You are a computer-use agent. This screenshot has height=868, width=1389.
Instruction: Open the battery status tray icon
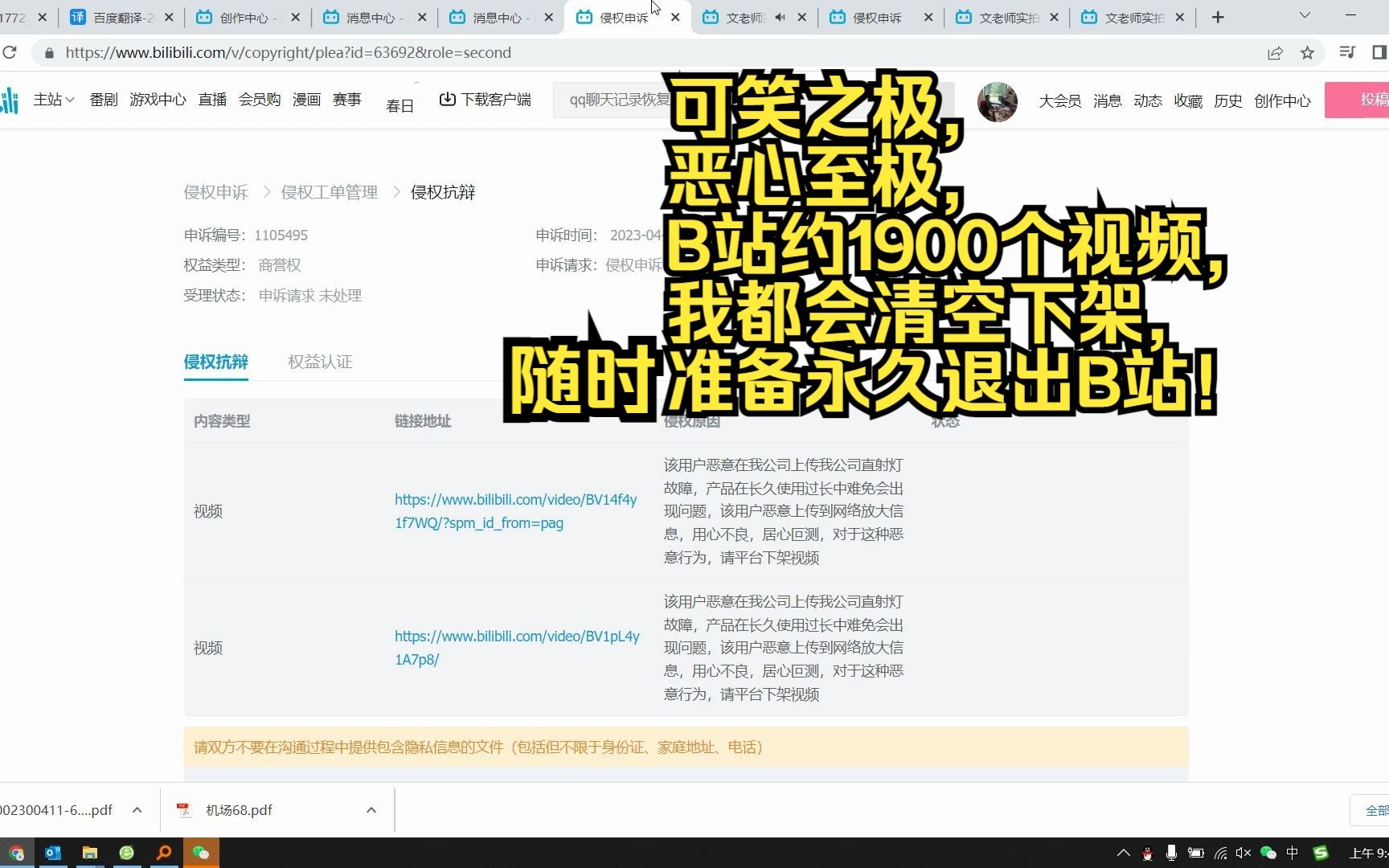pos(1196,854)
